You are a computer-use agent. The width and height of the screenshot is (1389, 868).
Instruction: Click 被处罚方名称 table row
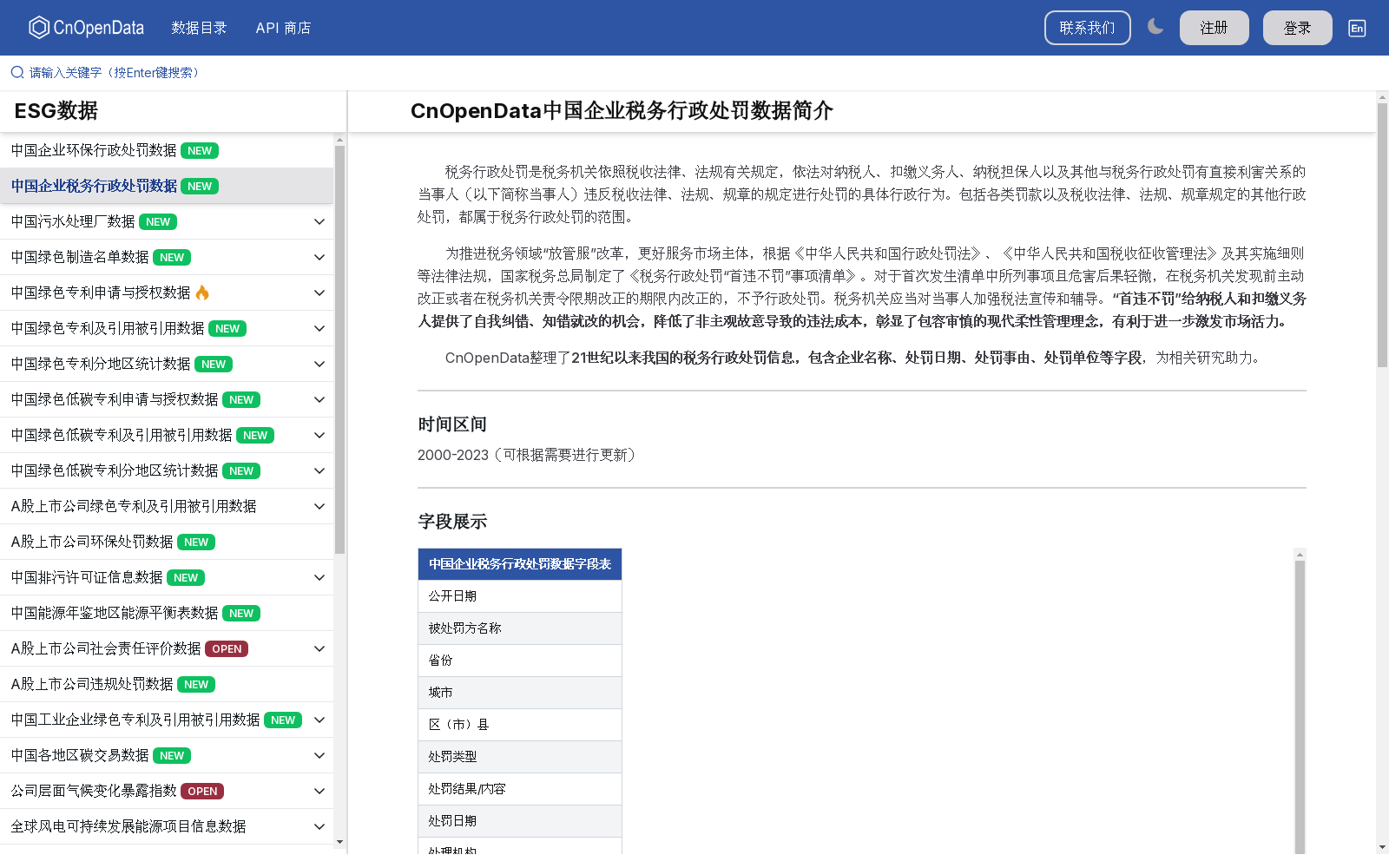pyautogui.click(x=520, y=628)
